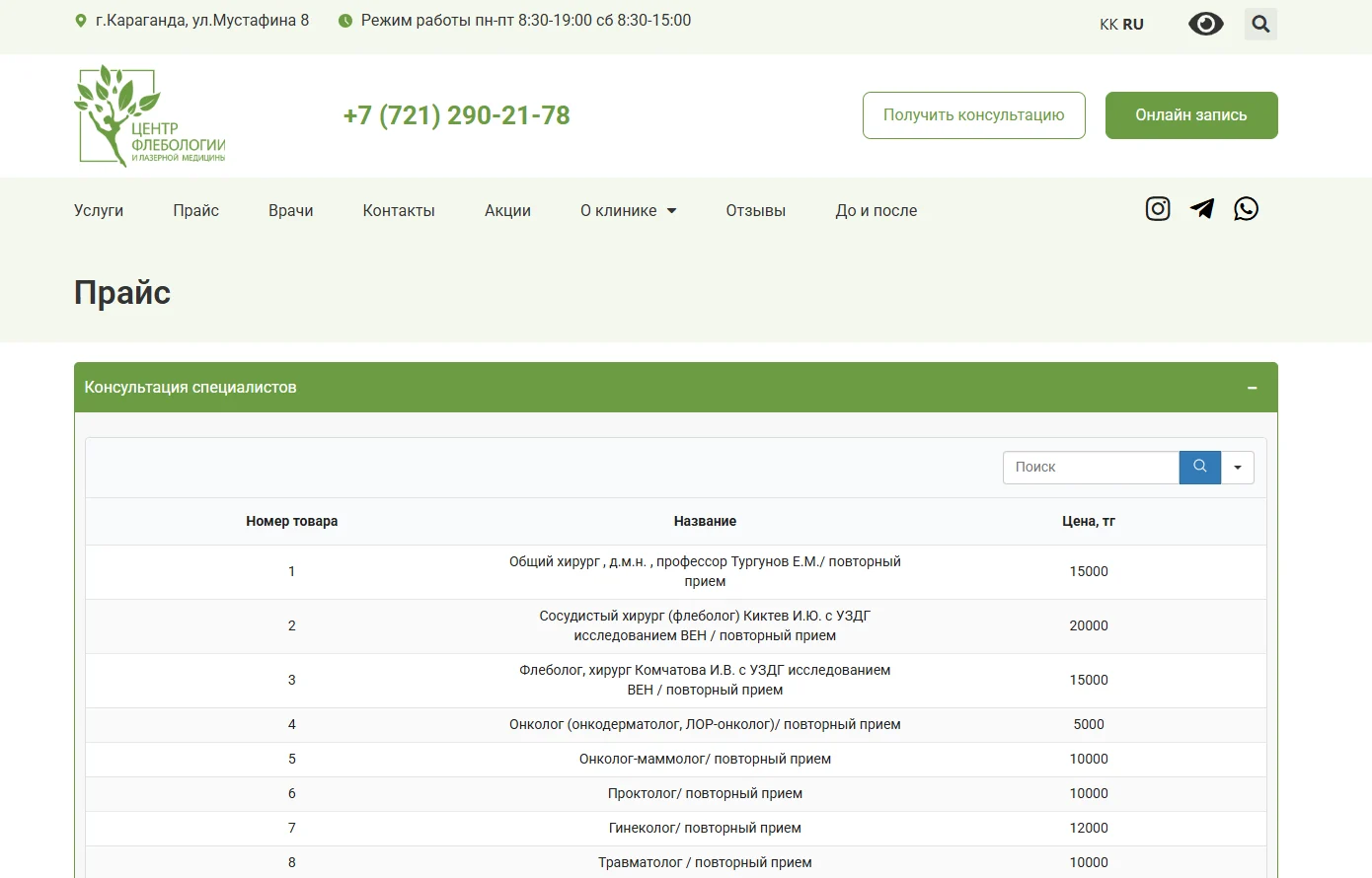Click the blue search icon button
Image resolution: width=1372 pixels, height=878 pixels.
[1200, 468]
